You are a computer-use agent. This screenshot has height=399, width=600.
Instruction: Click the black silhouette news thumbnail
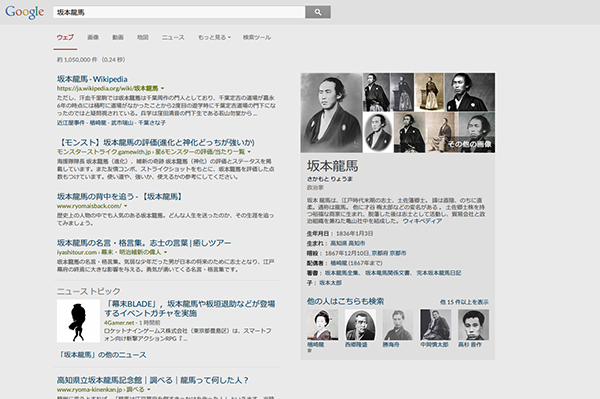[78, 321]
